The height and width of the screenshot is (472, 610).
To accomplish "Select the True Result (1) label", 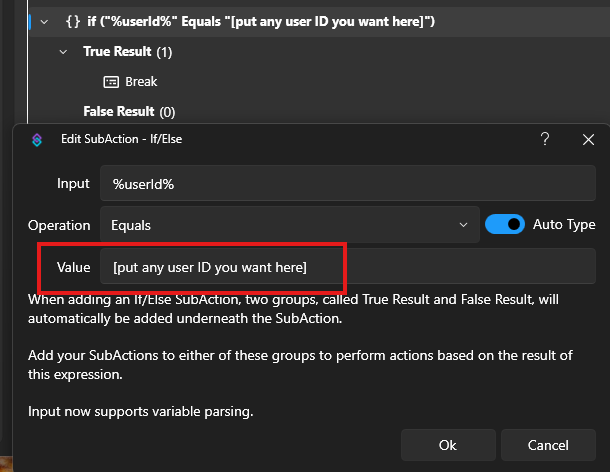I will 127,51.
